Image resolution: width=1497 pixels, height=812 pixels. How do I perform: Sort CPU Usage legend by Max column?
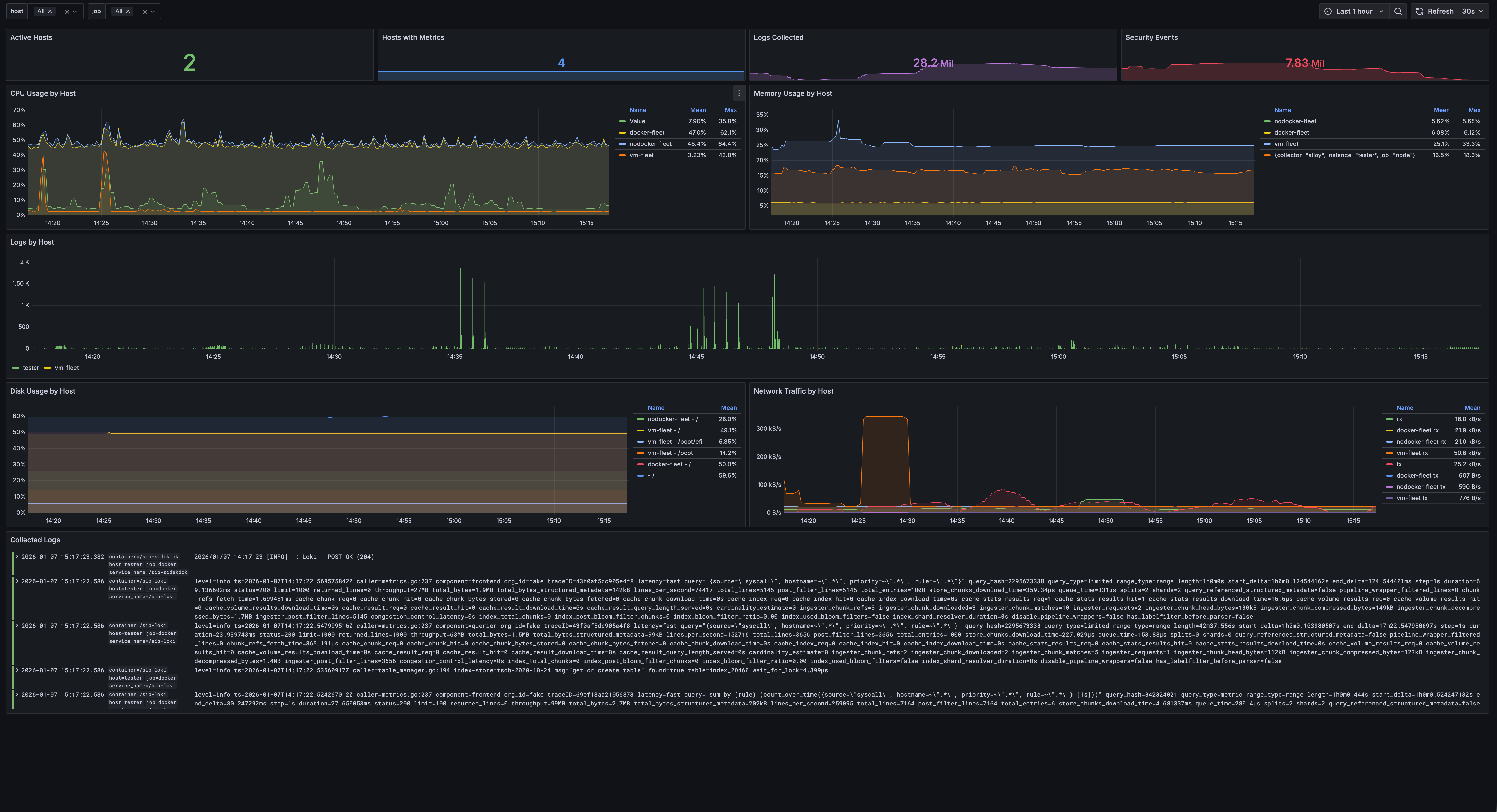730,110
